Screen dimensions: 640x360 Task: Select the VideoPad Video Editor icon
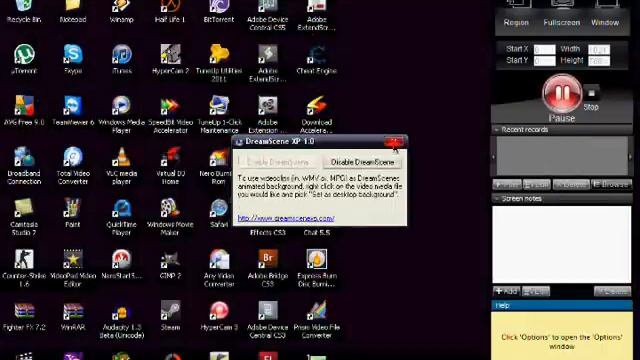point(73,268)
